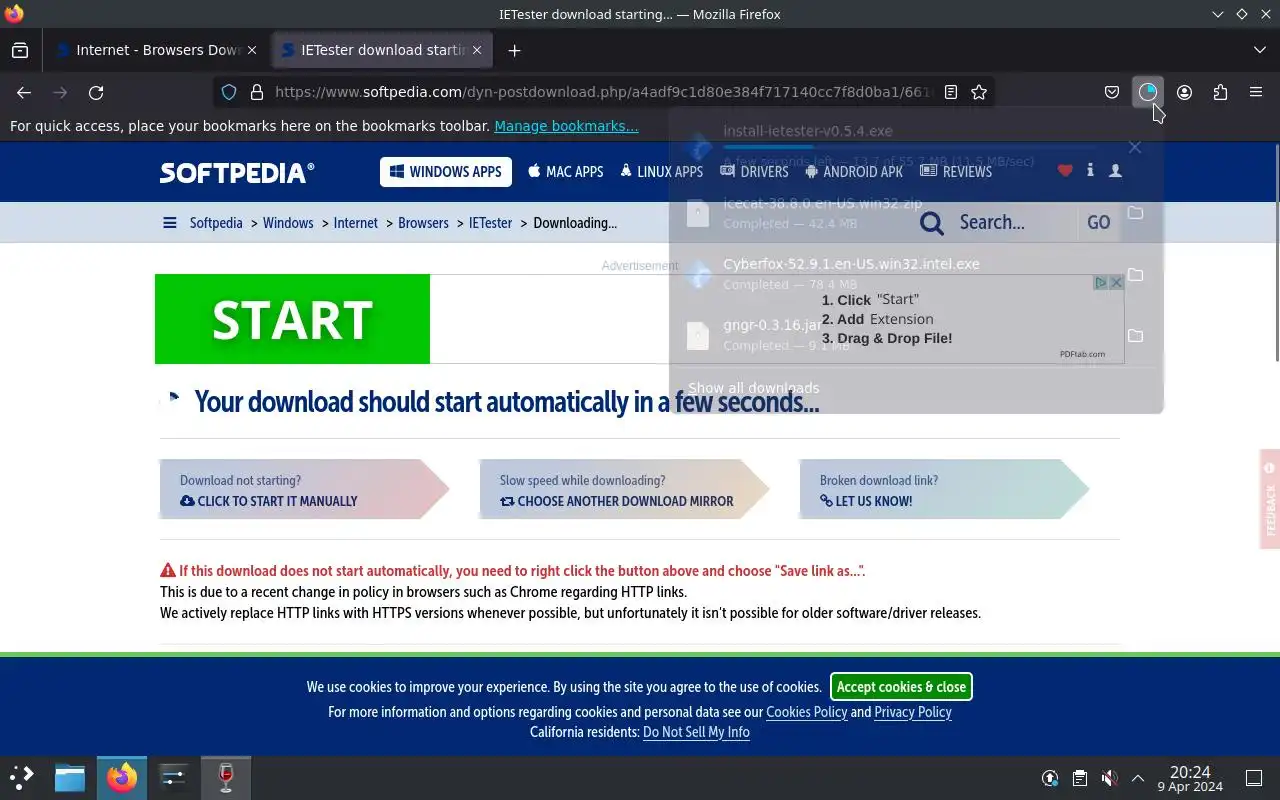Viewport: 1280px width, 800px height.
Task: Toggle reader view in address bar
Action: tap(951, 92)
